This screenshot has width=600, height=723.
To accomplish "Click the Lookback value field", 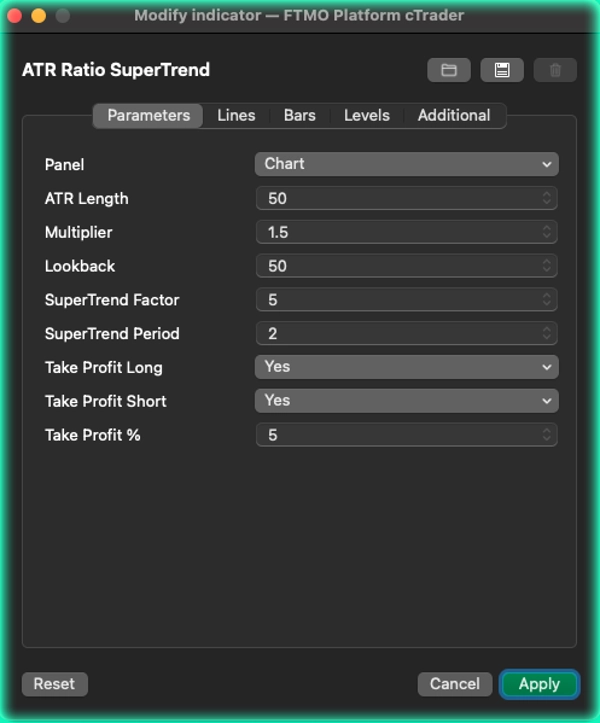I will coord(406,266).
